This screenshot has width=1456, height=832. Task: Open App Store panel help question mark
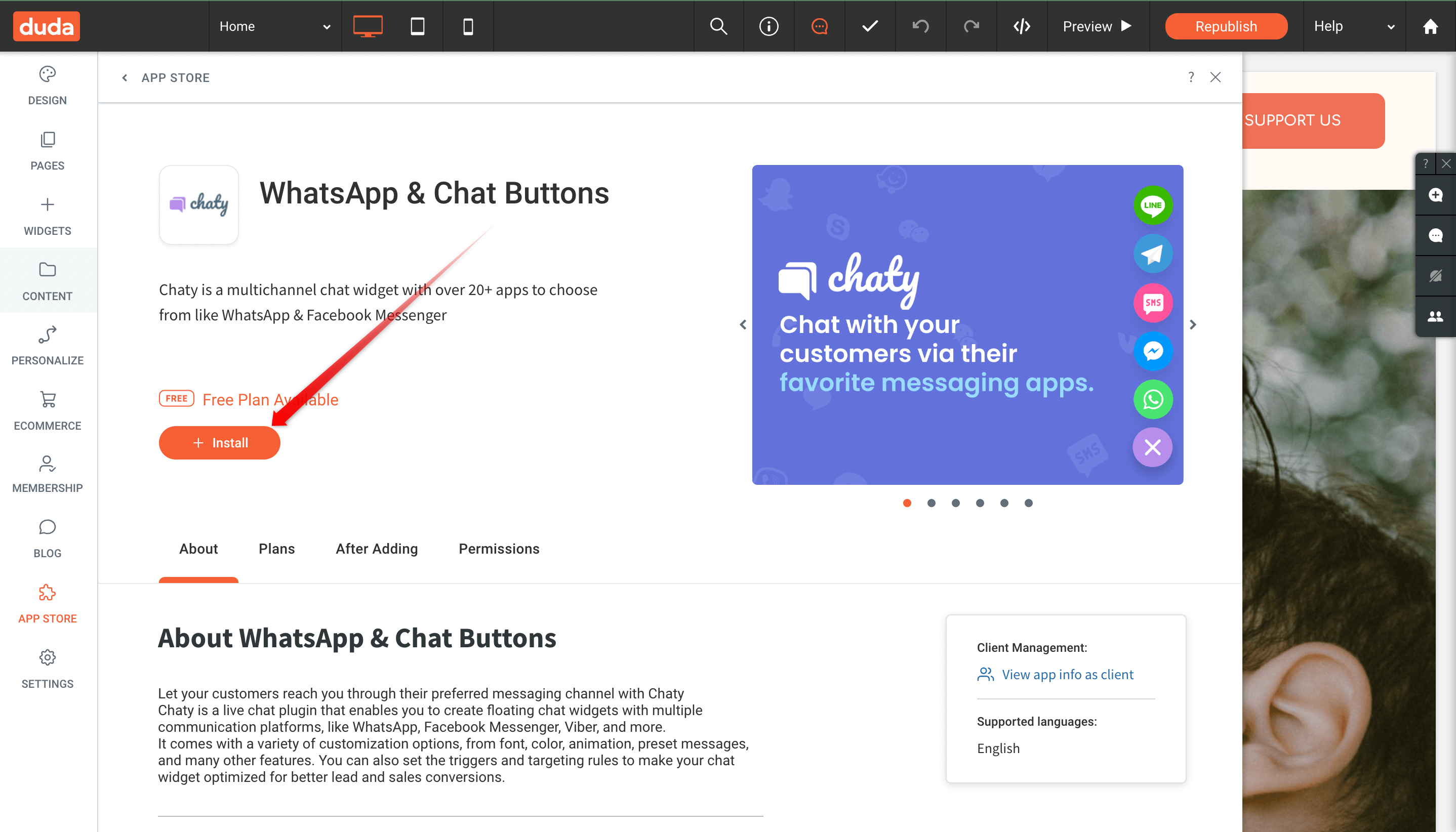[1191, 77]
